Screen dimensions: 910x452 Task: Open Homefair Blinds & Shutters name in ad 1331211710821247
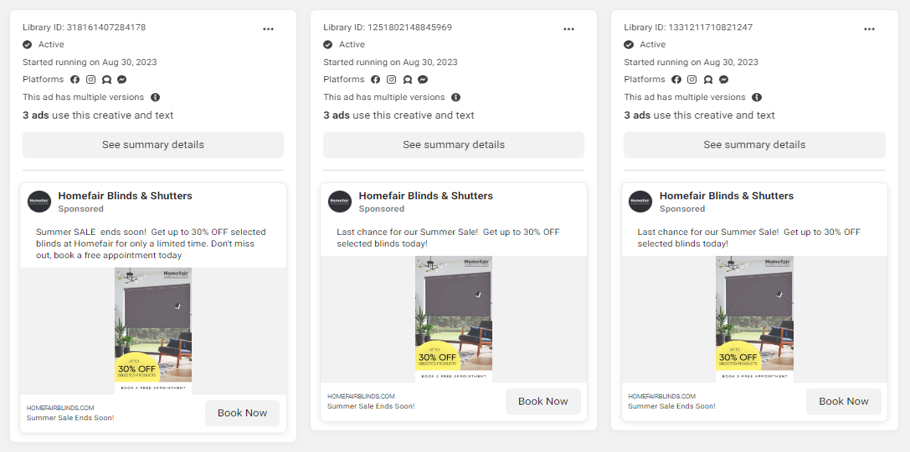point(726,196)
